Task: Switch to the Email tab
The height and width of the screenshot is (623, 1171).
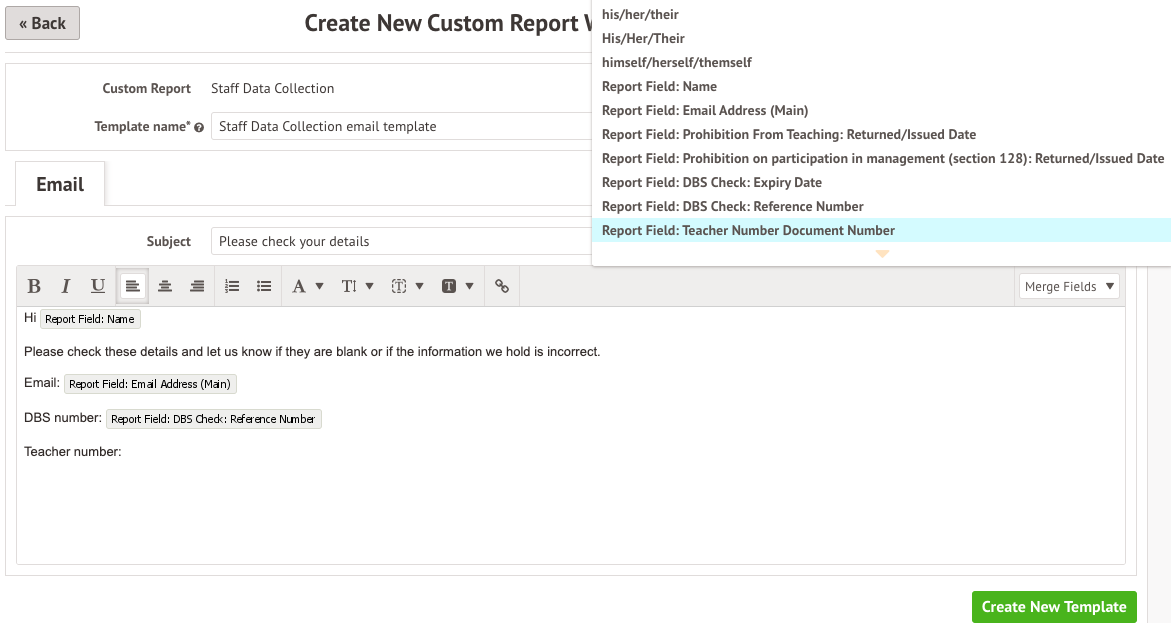Action: pyautogui.click(x=60, y=184)
